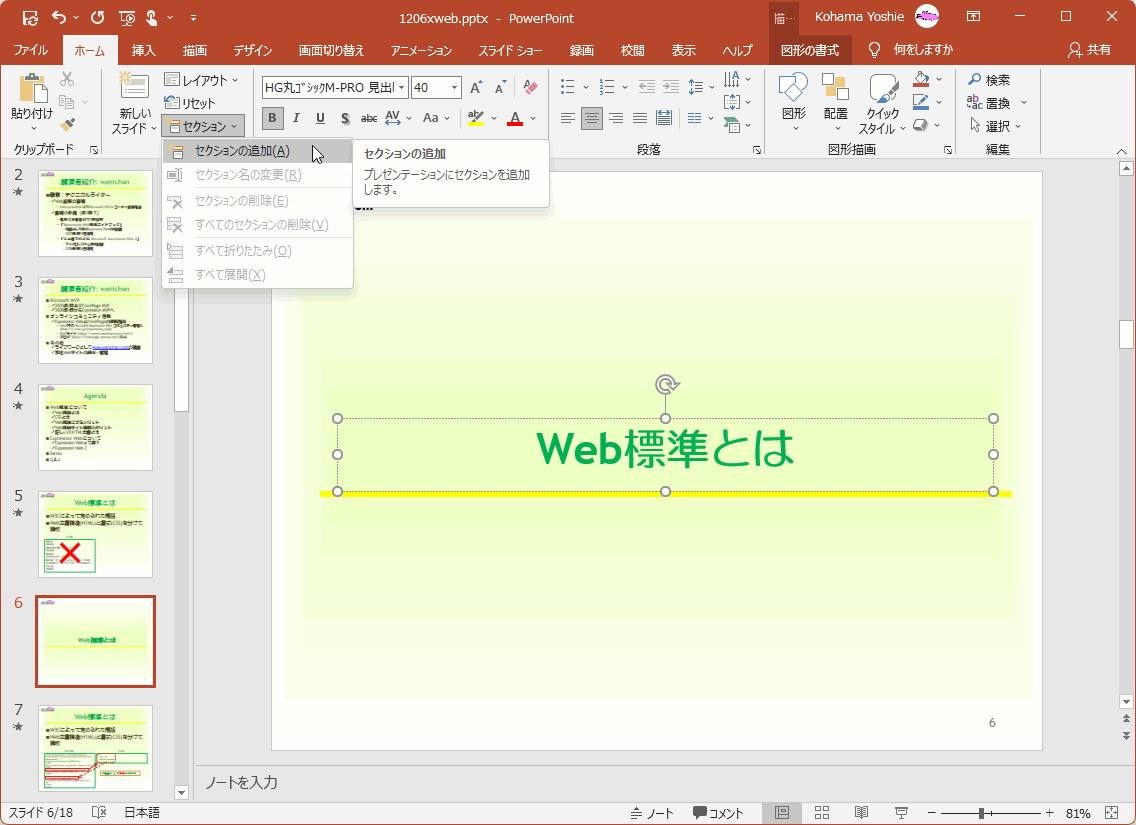Click the Redo icon in quick access
The height and width of the screenshot is (825, 1136).
98,17
